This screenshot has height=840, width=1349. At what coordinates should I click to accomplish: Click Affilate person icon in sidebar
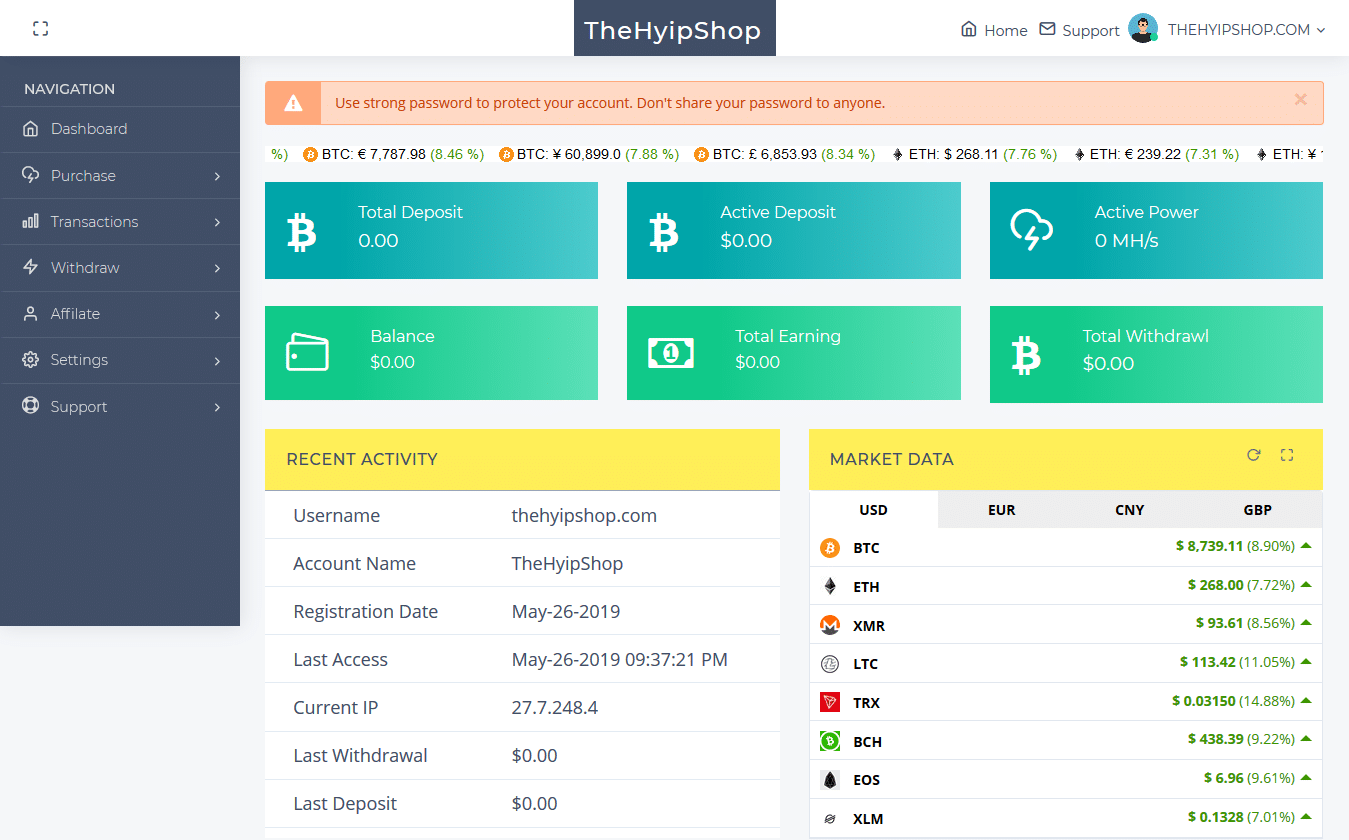[31, 313]
